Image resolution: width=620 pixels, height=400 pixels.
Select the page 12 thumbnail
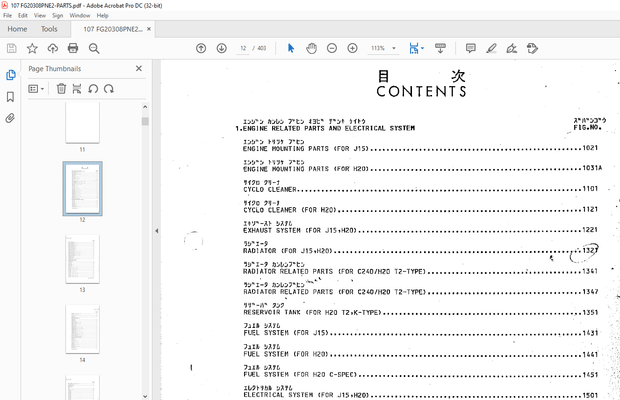pos(82,189)
